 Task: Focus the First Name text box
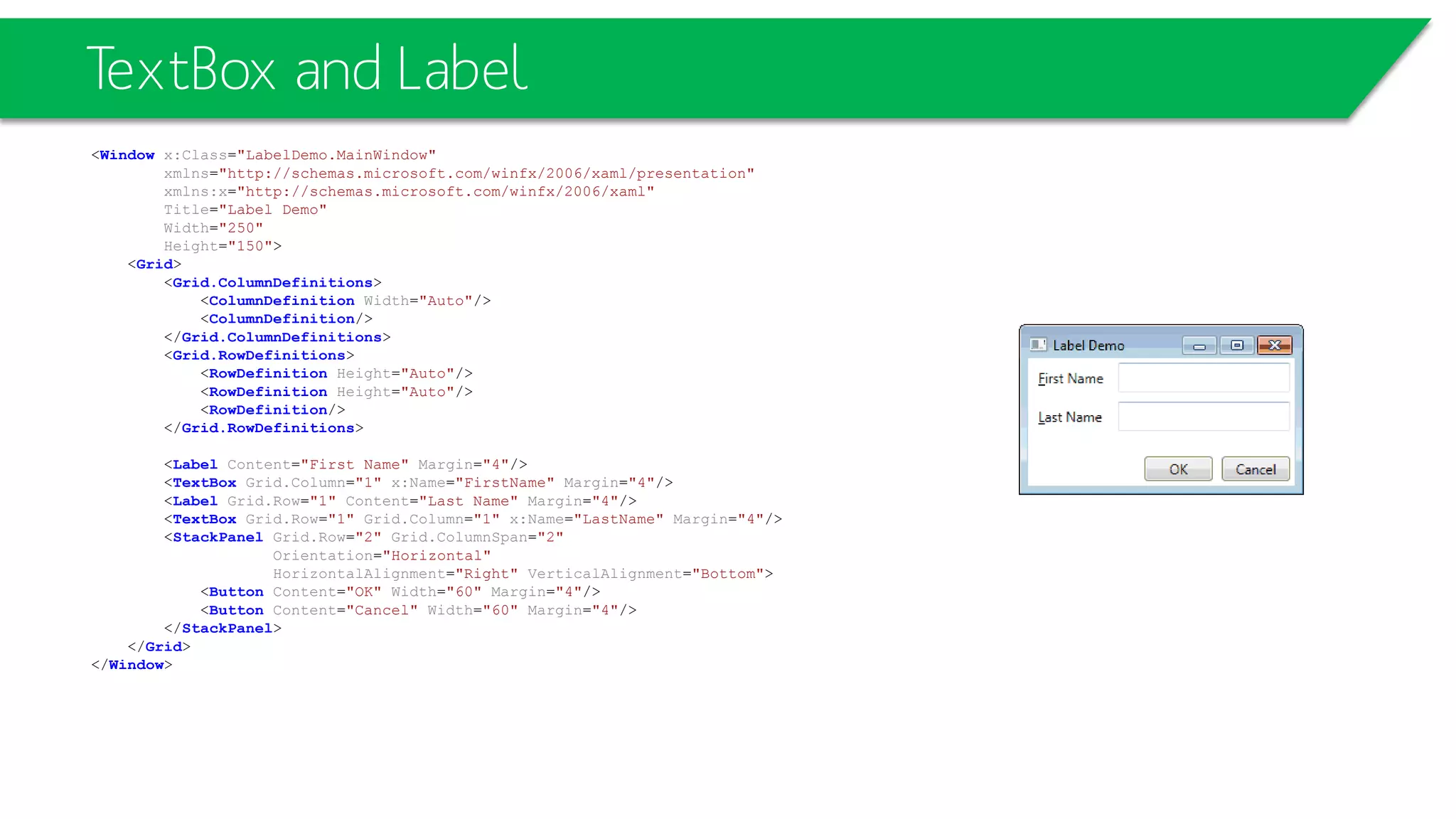pos(1204,378)
